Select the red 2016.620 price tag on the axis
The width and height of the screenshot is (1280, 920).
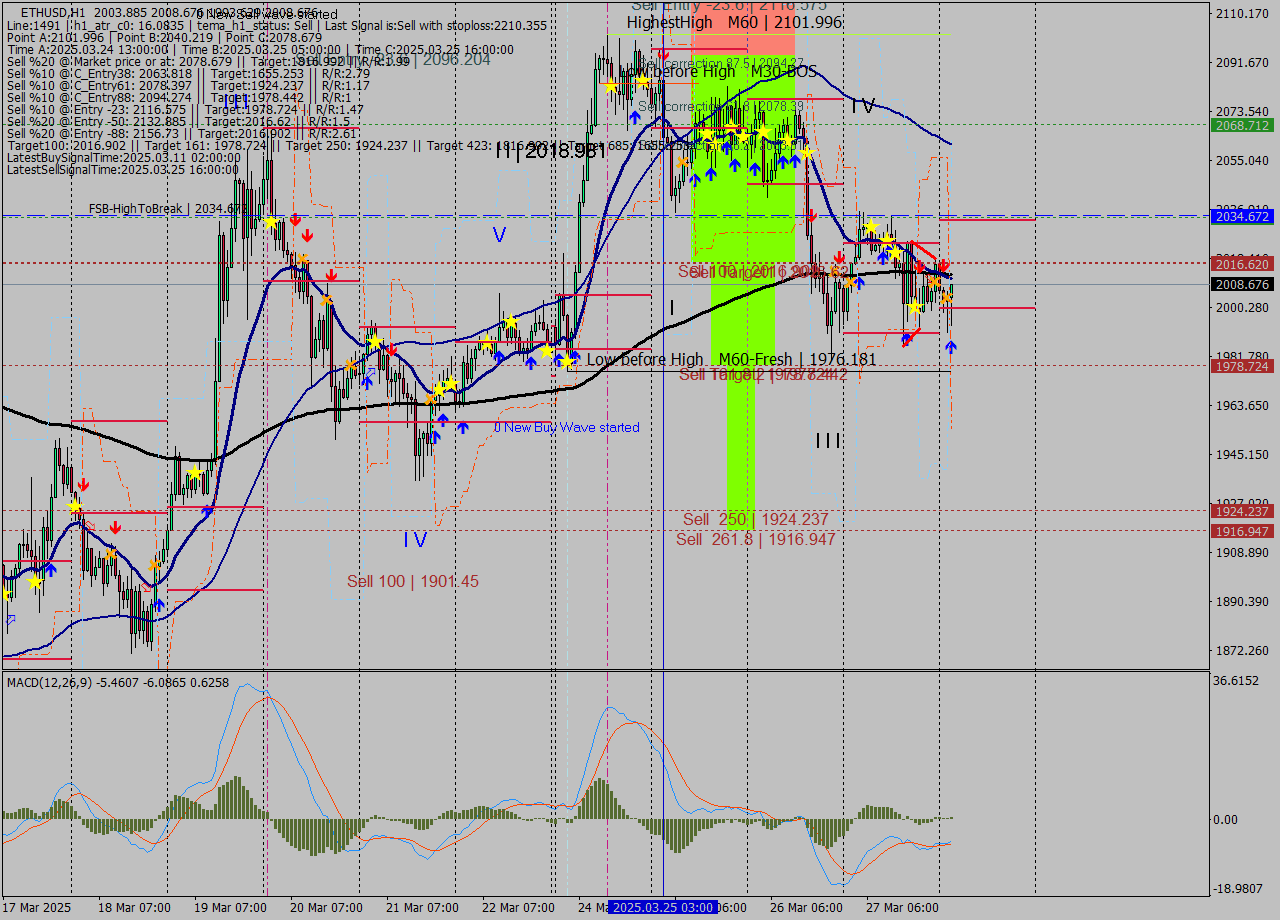[1244, 264]
